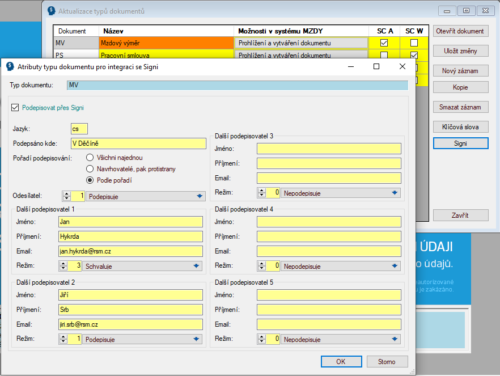This screenshot has width=500, height=376.
Task: Click Nový záznam in background window
Action: (x=461, y=71)
